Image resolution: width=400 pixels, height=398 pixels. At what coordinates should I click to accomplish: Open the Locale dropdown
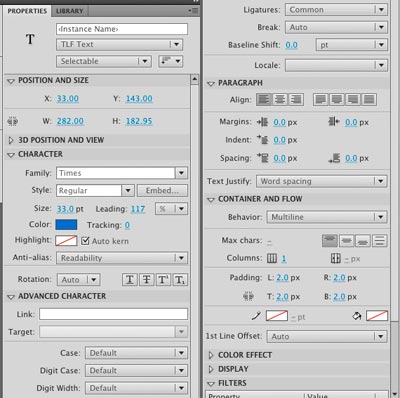coord(336,65)
